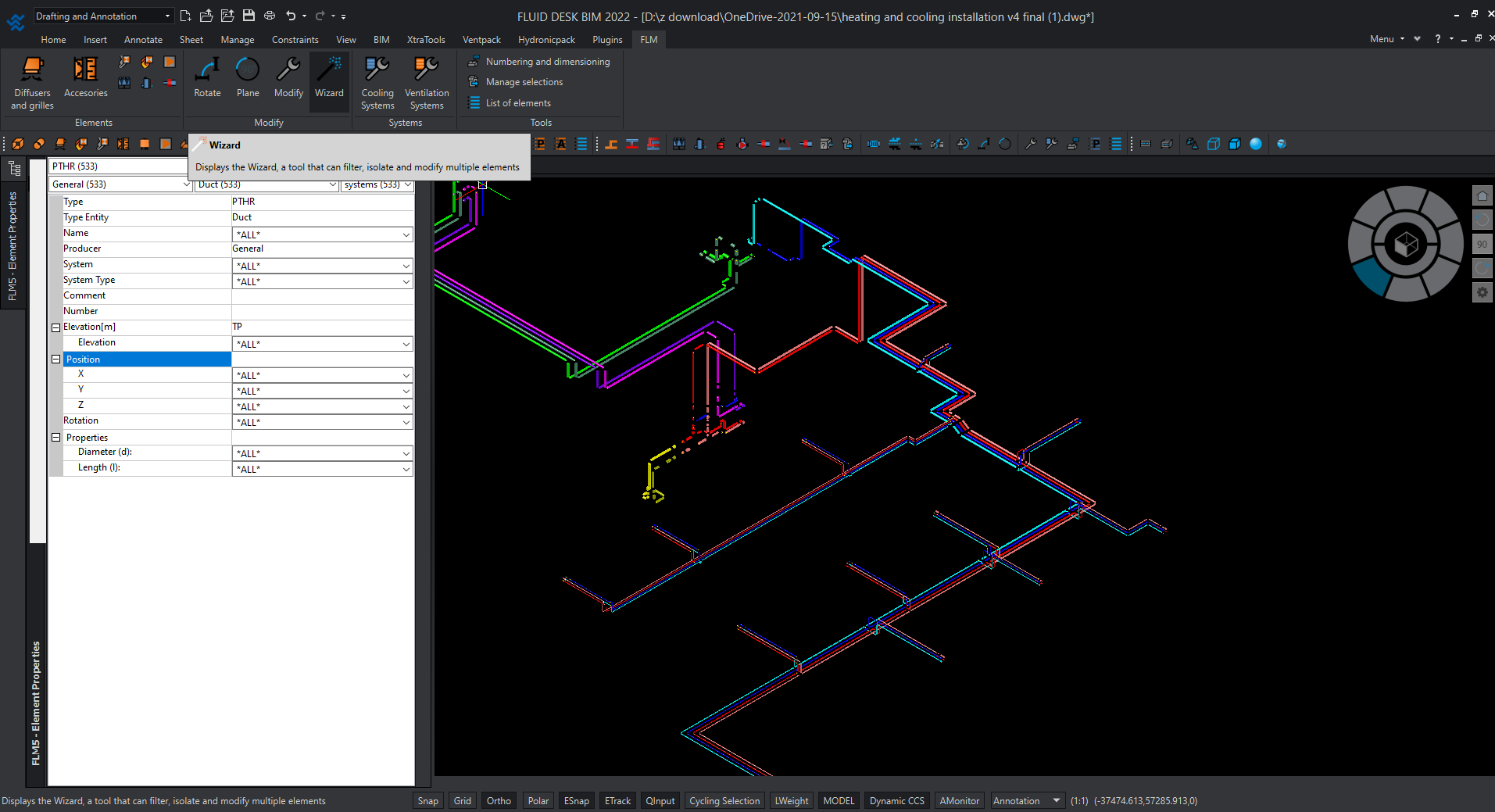Click the PTHR (533) selection field
Screen dimensions: 1495x812
[117, 166]
